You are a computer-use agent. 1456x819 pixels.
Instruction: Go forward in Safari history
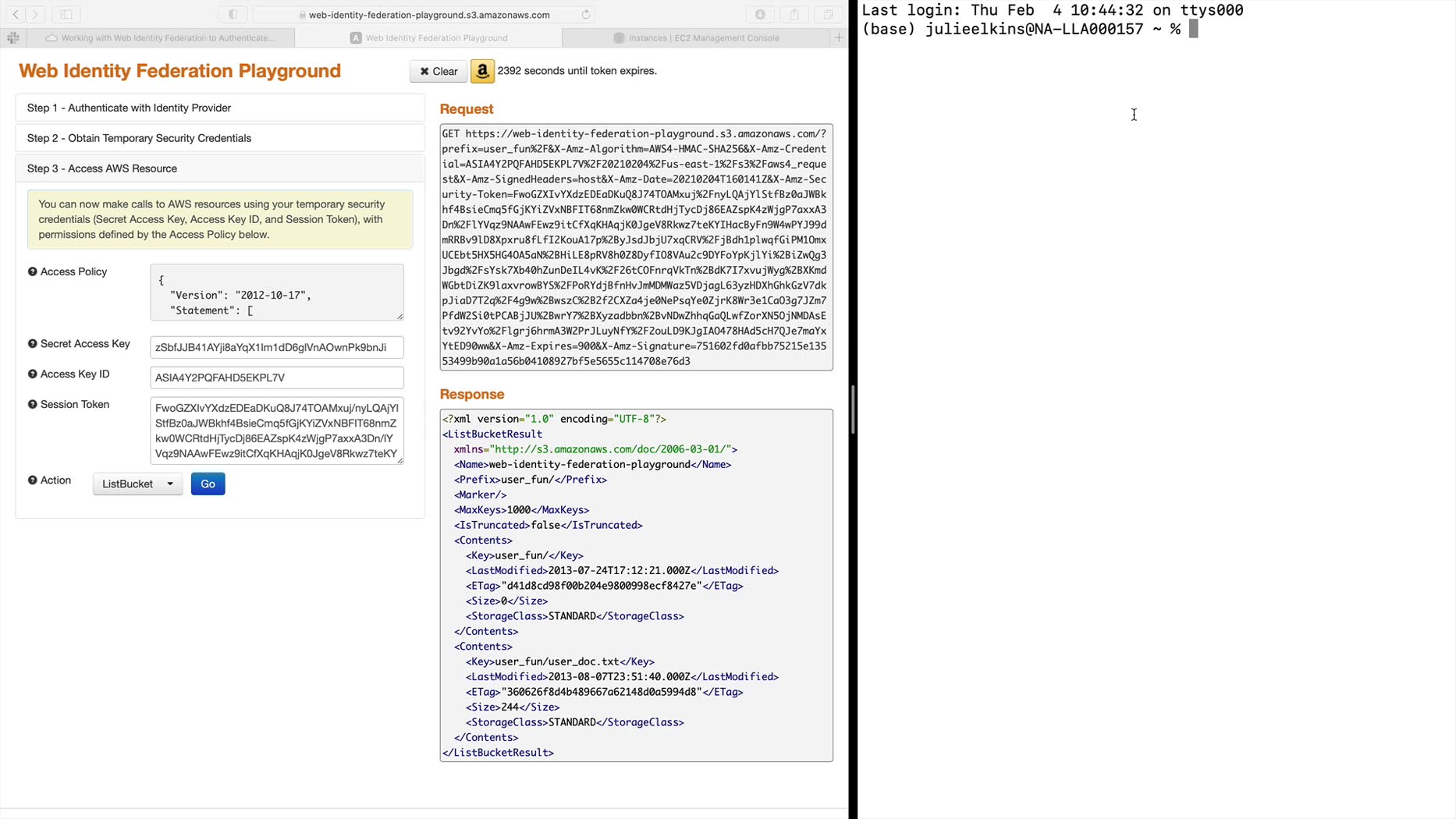(x=35, y=14)
